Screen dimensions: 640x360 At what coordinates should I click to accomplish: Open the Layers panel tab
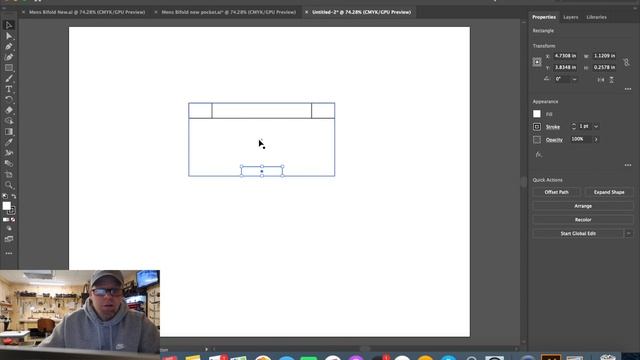click(x=571, y=17)
